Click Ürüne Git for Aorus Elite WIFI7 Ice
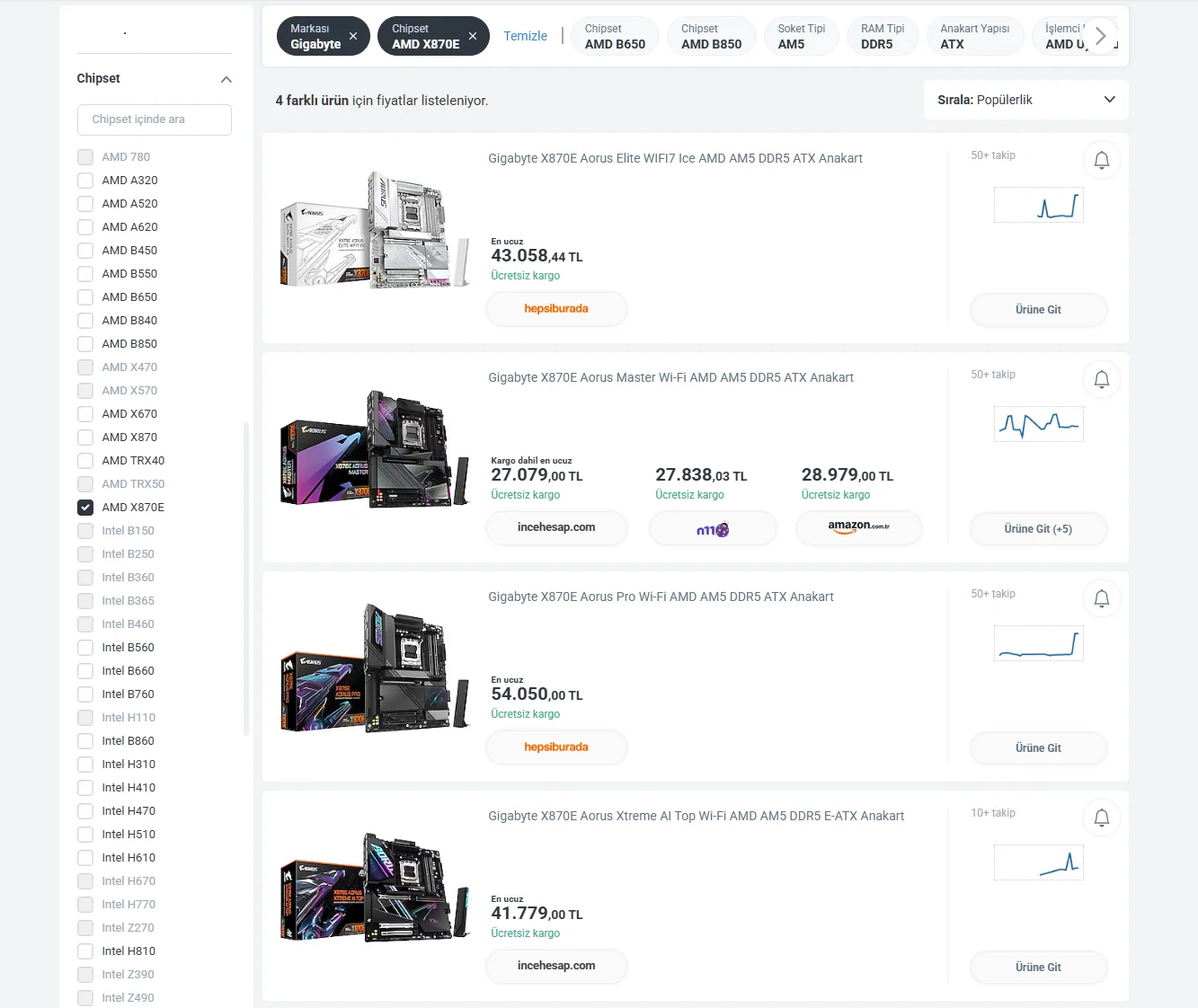Screen dimensions: 1198x1008 (x=1039, y=310)
